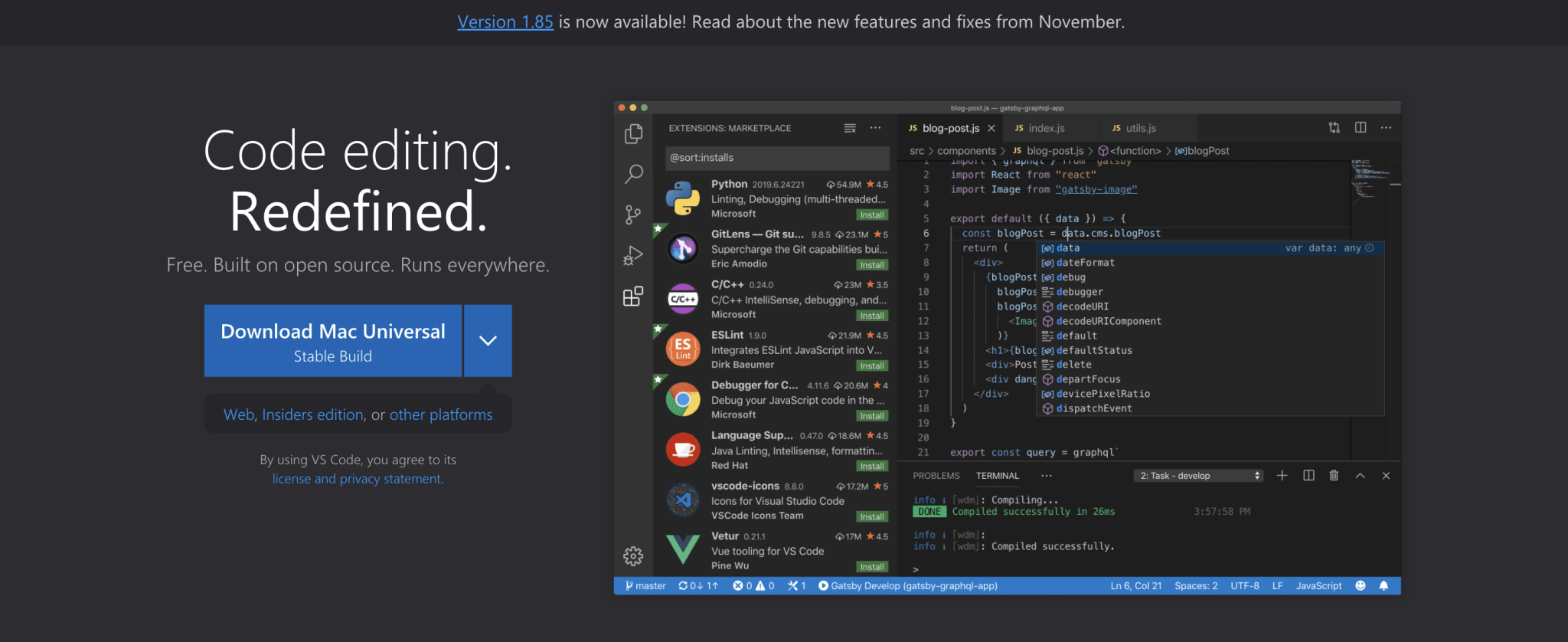The width and height of the screenshot is (1568, 642).
Task: Open the Web link
Action: [x=239, y=414]
